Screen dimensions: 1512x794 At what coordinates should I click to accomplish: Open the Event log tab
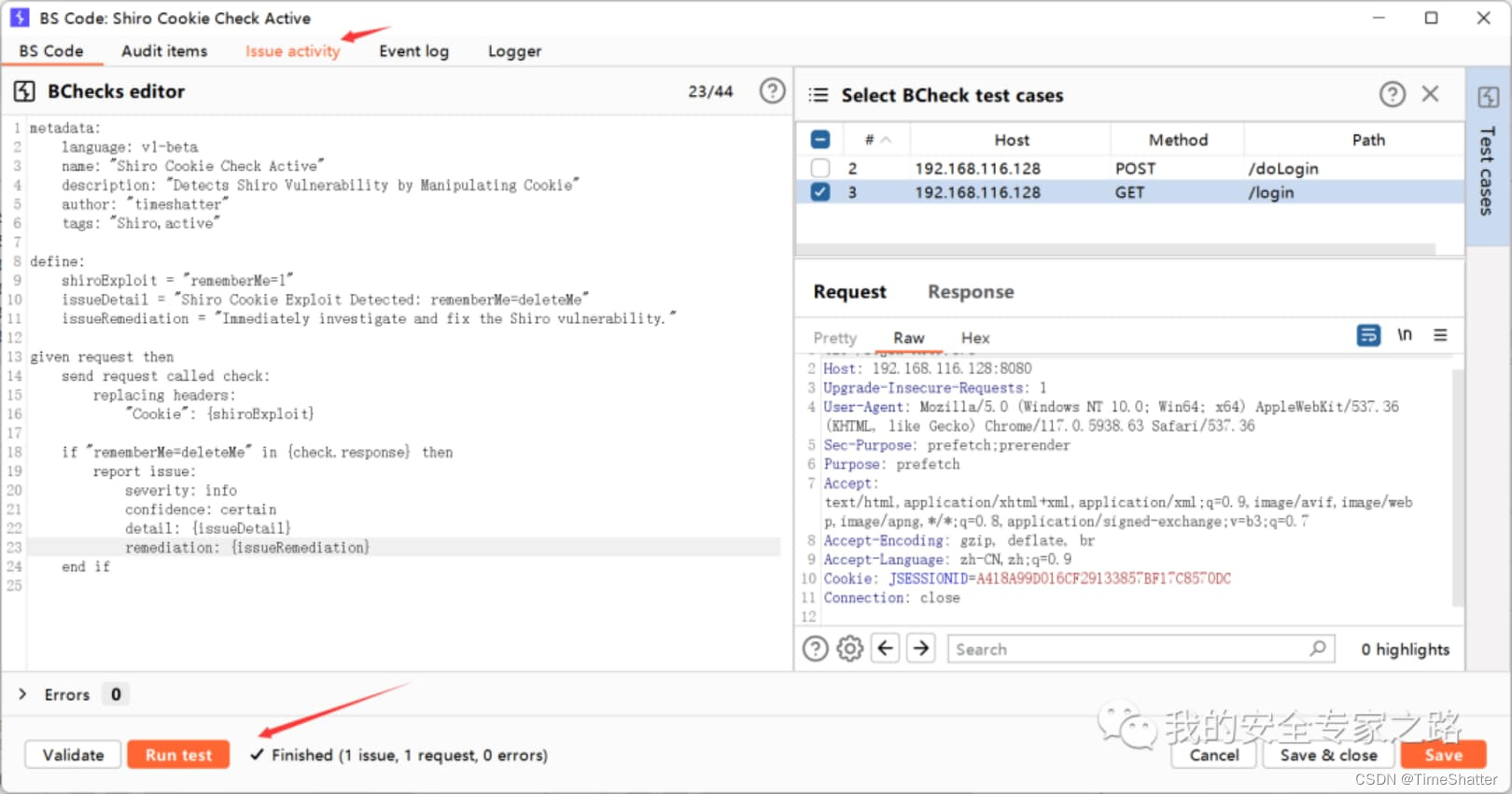tap(413, 51)
